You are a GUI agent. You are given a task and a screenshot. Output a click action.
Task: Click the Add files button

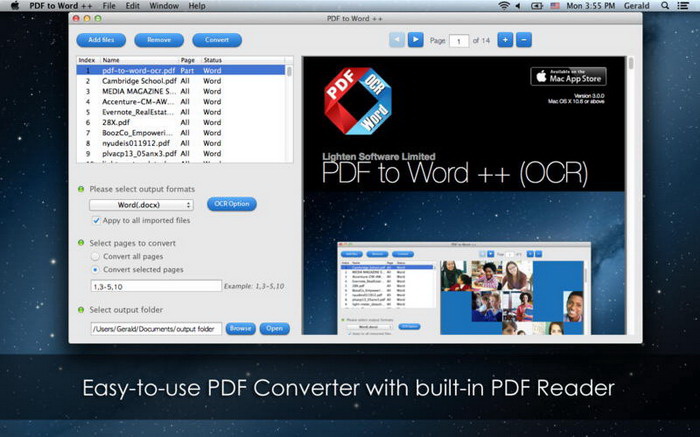click(101, 40)
